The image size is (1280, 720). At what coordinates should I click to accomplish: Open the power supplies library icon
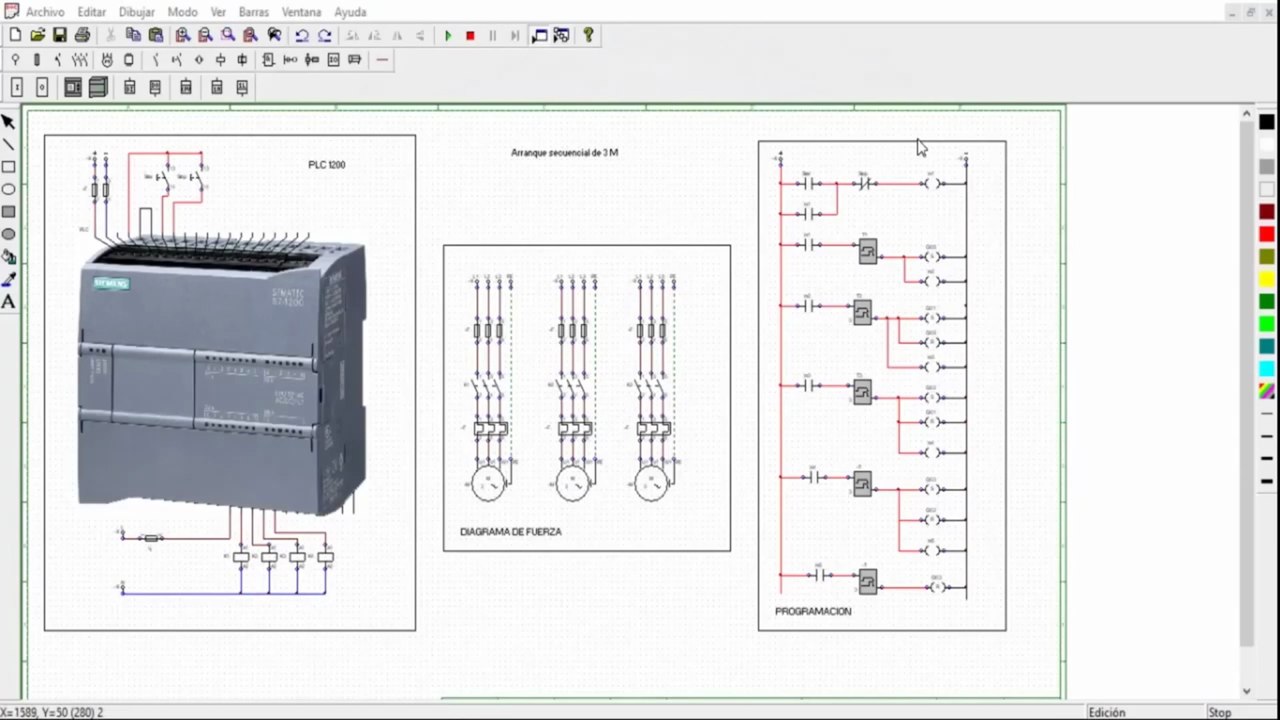point(15,60)
